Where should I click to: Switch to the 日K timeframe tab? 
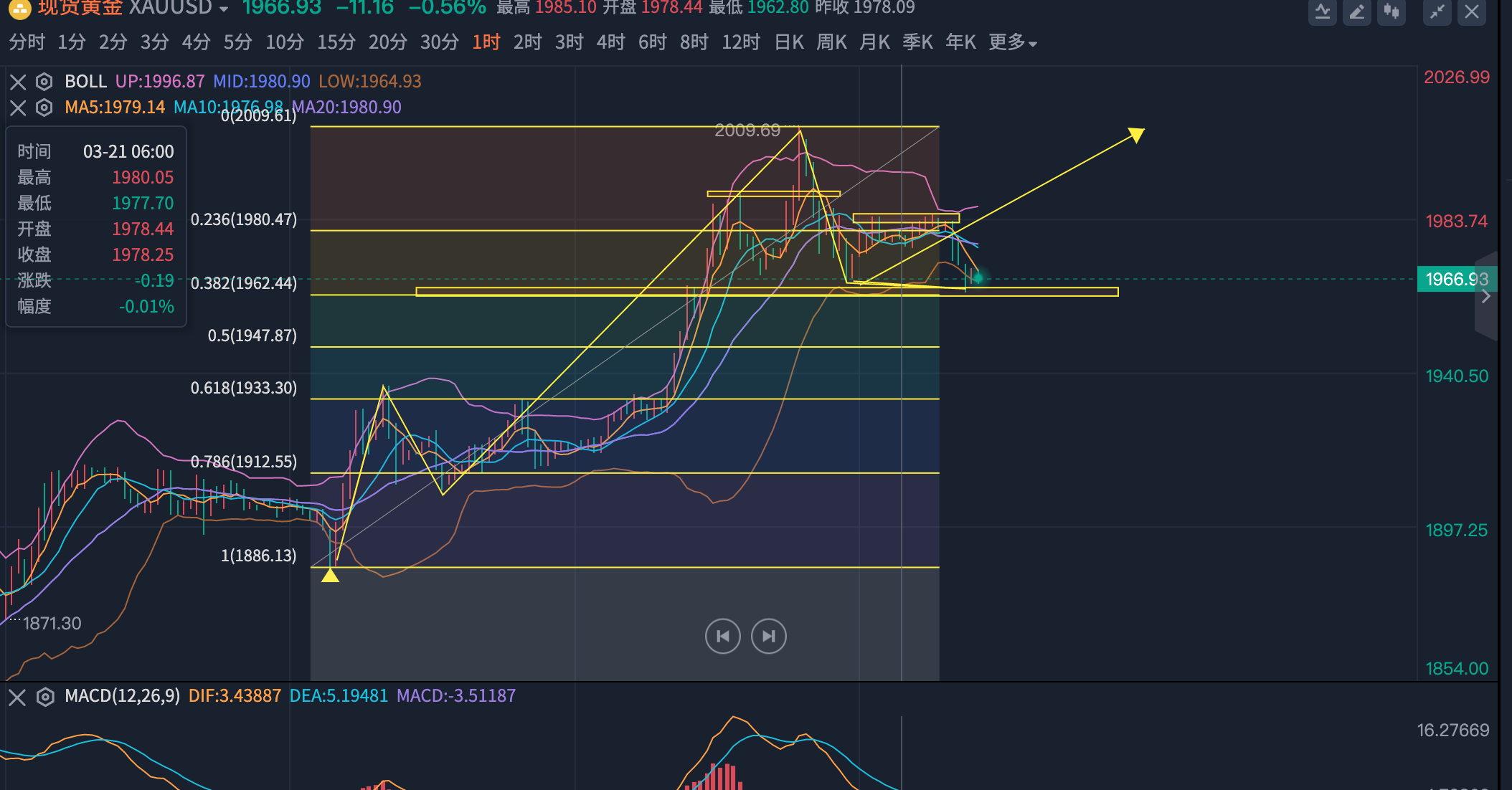(x=789, y=42)
